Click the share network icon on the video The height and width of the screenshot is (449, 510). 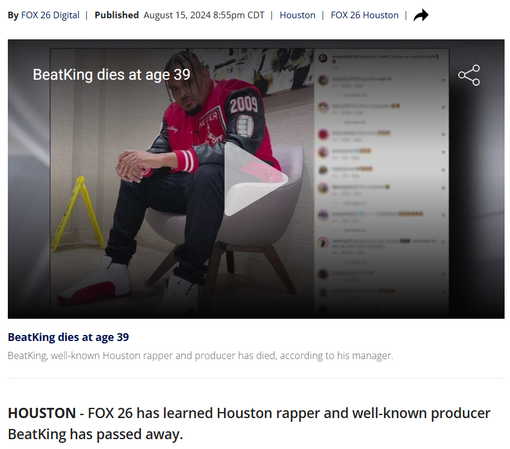coord(469,75)
